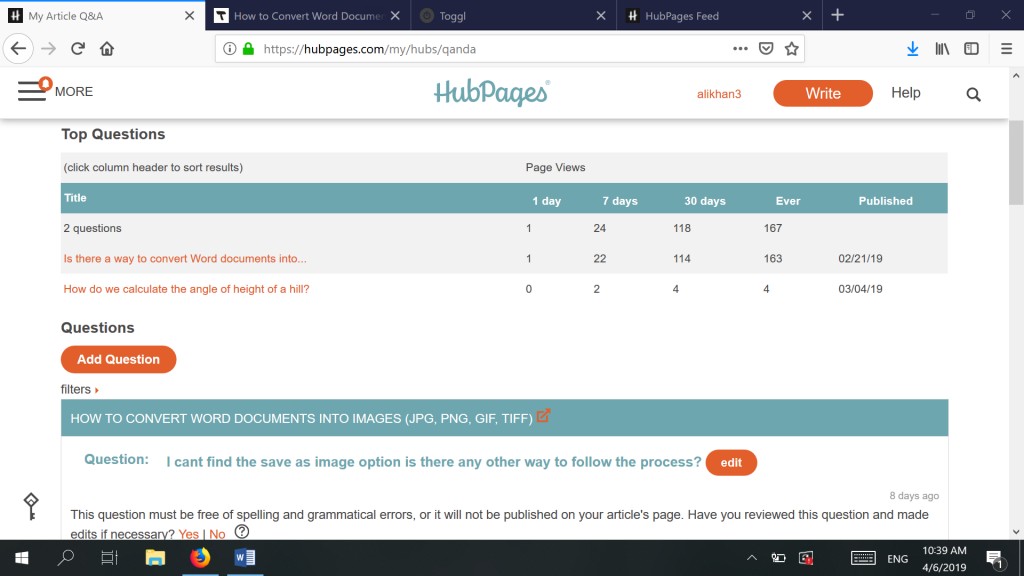Open article via external link icon
The width and height of the screenshot is (1024, 576).
pos(543,416)
